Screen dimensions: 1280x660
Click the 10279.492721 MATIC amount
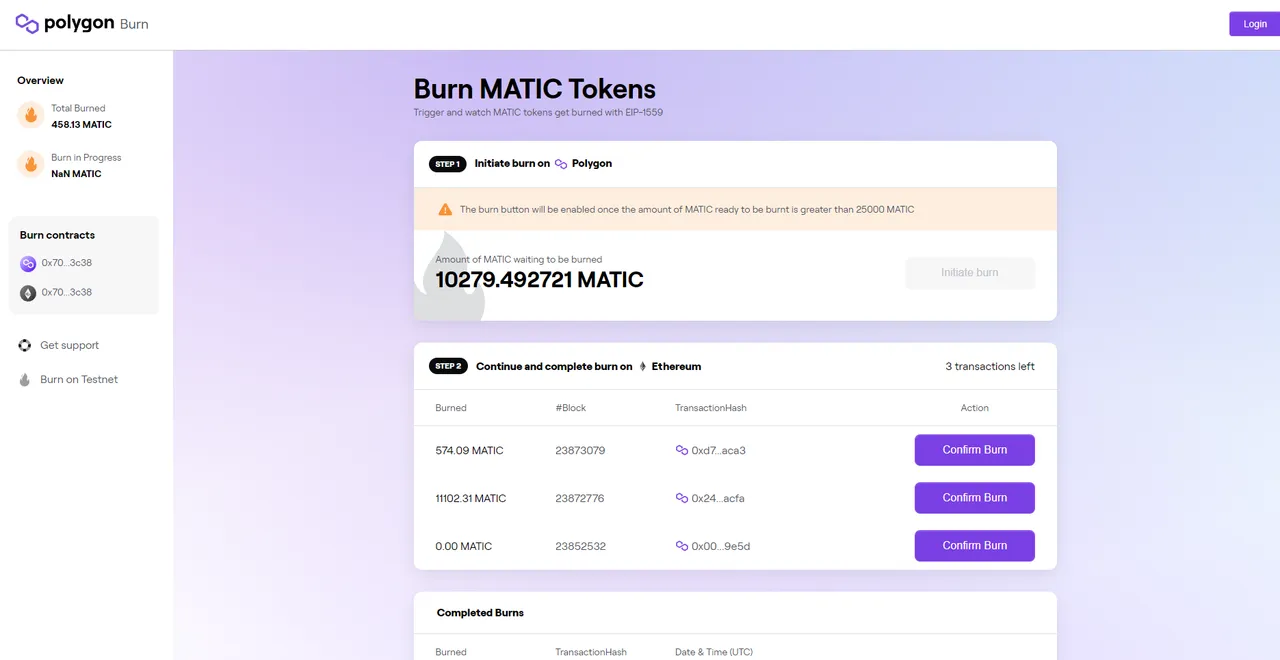pyautogui.click(x=539, y=280)
